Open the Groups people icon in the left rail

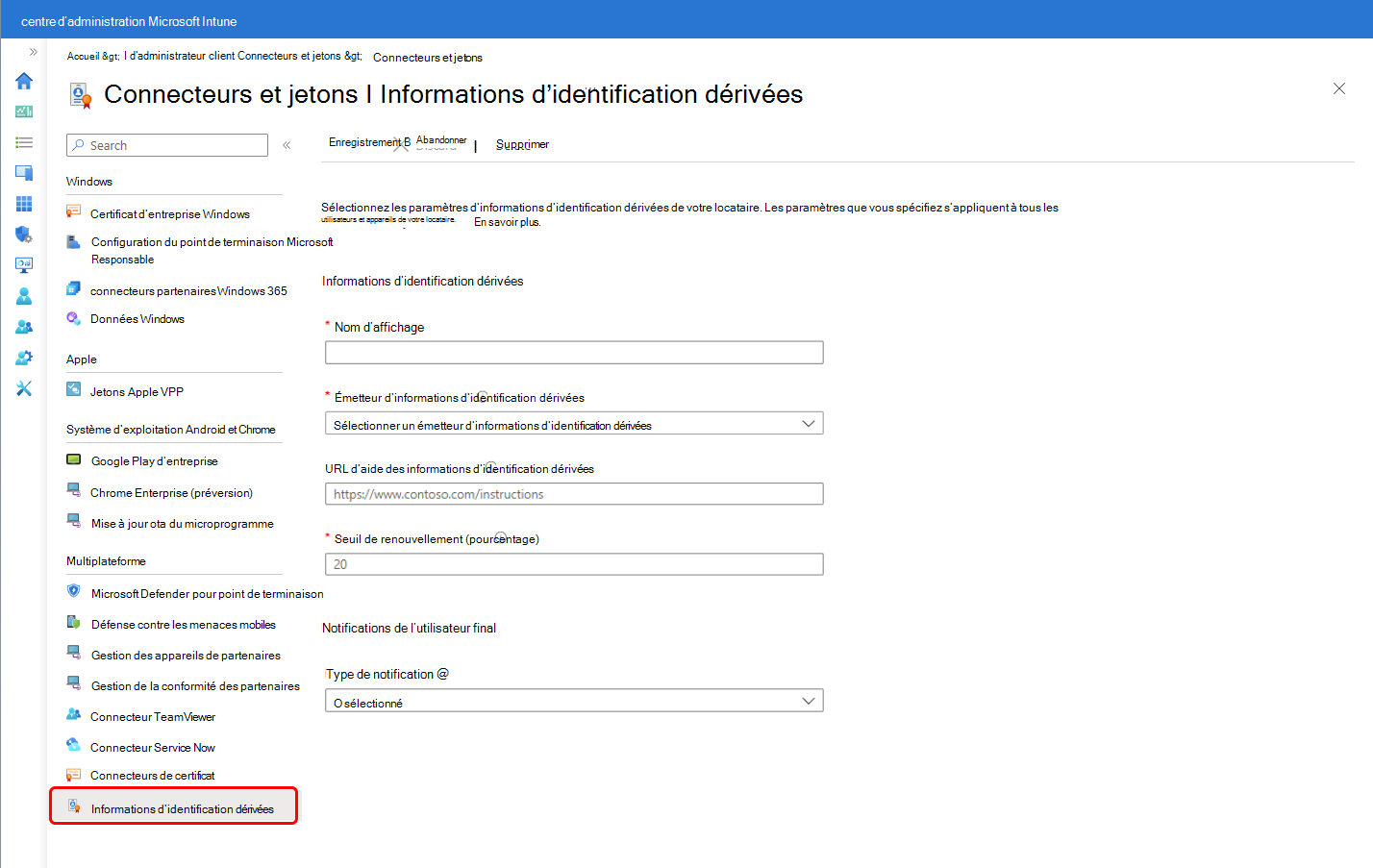(x=24, y=327)
